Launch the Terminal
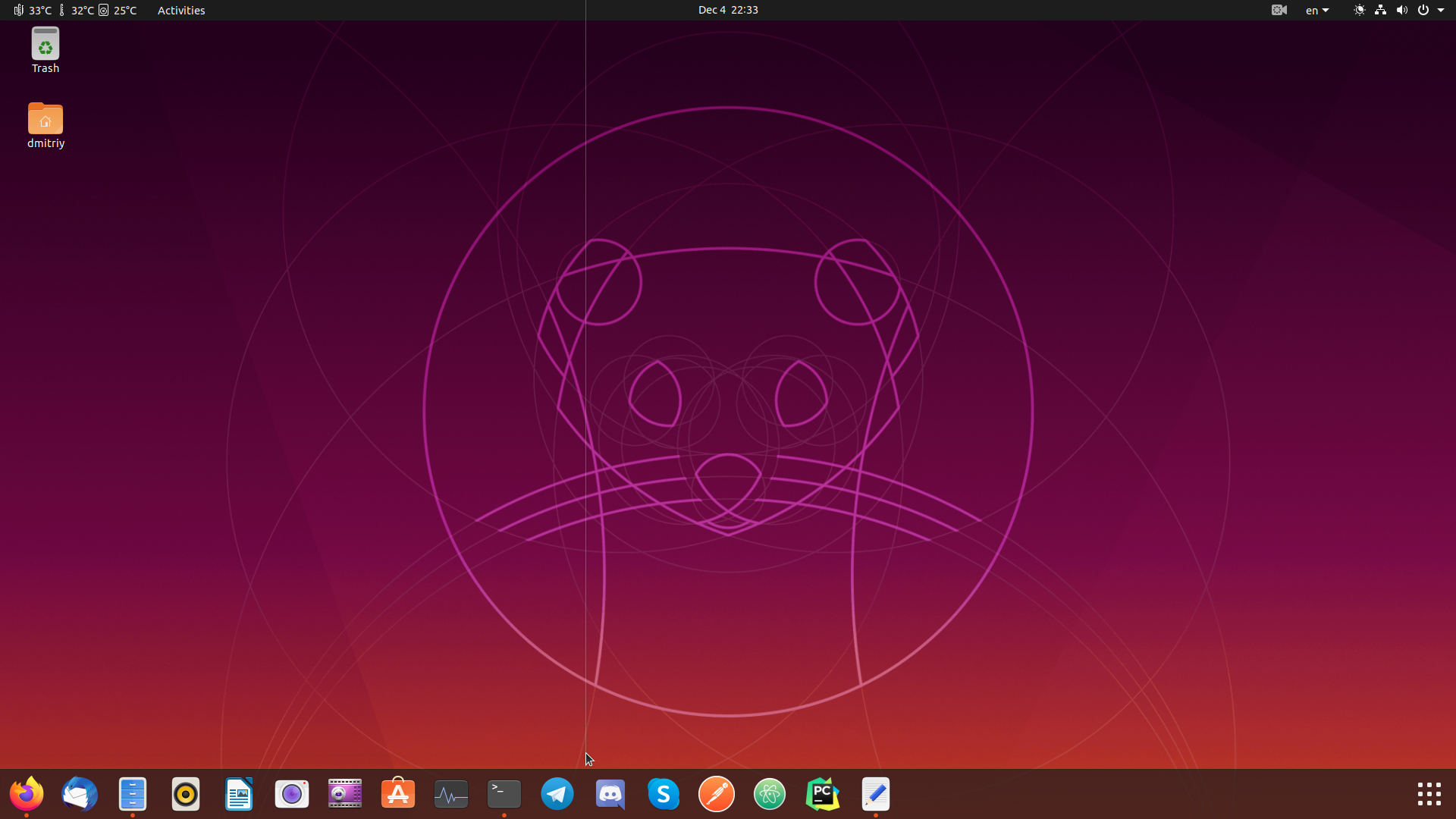Image resolution: width=1456 pixels, height=819 pixels. coord(504,794)
